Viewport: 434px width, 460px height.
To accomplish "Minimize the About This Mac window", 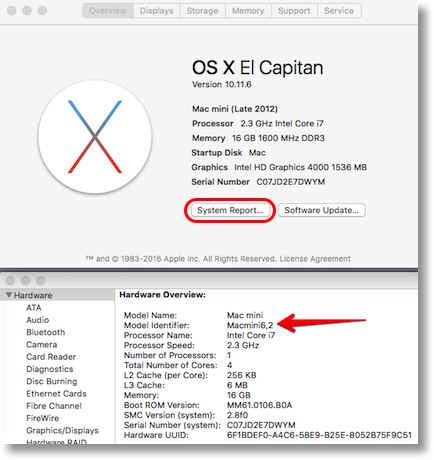I will pos(27,11).
